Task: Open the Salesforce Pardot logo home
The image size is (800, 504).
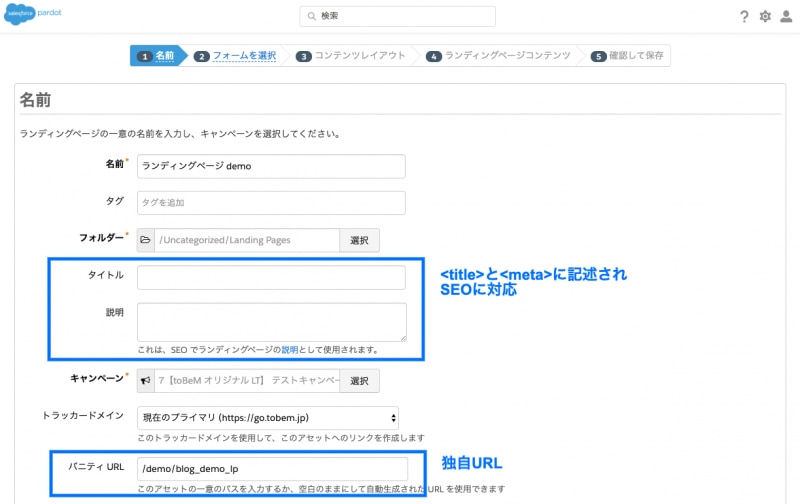Action: click(33, 13)
